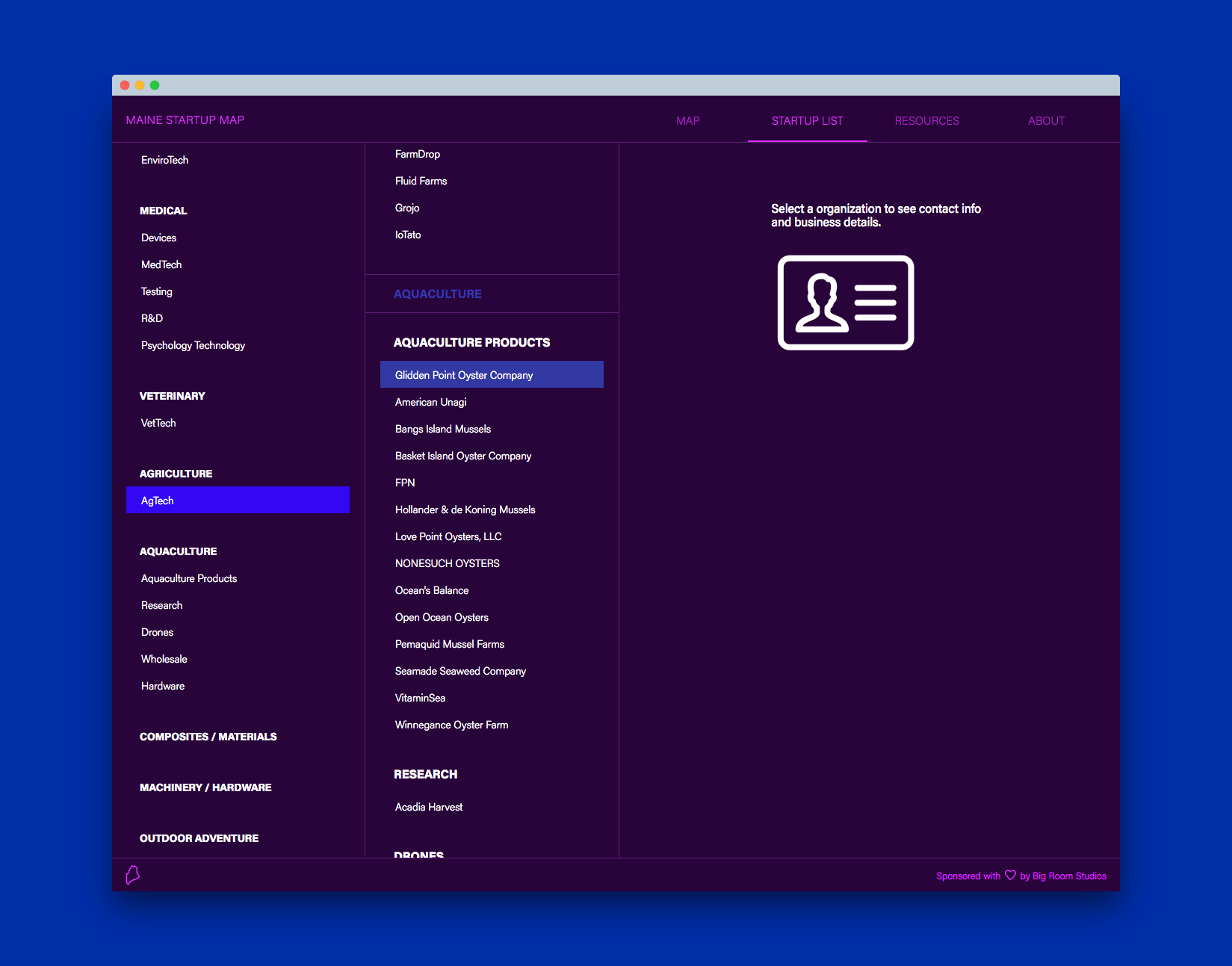The width and height of the screenshot is (1232, 966).
Task: Open Hollander & de Koning Mussels
Action: pyautogui.click(x=465, y=510)
